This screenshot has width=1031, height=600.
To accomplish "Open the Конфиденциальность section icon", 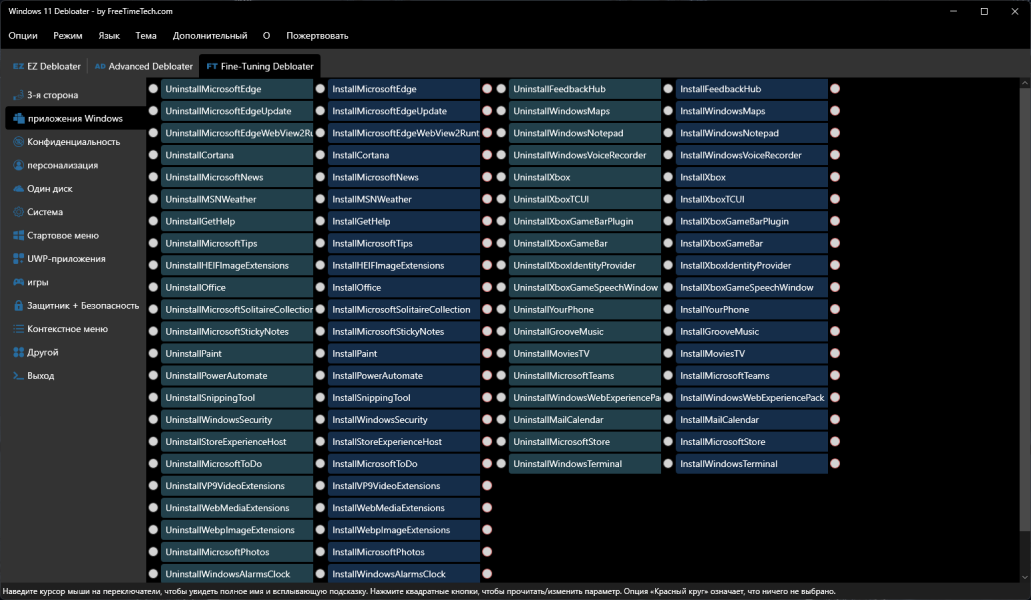I will click(x=18, y=142).
